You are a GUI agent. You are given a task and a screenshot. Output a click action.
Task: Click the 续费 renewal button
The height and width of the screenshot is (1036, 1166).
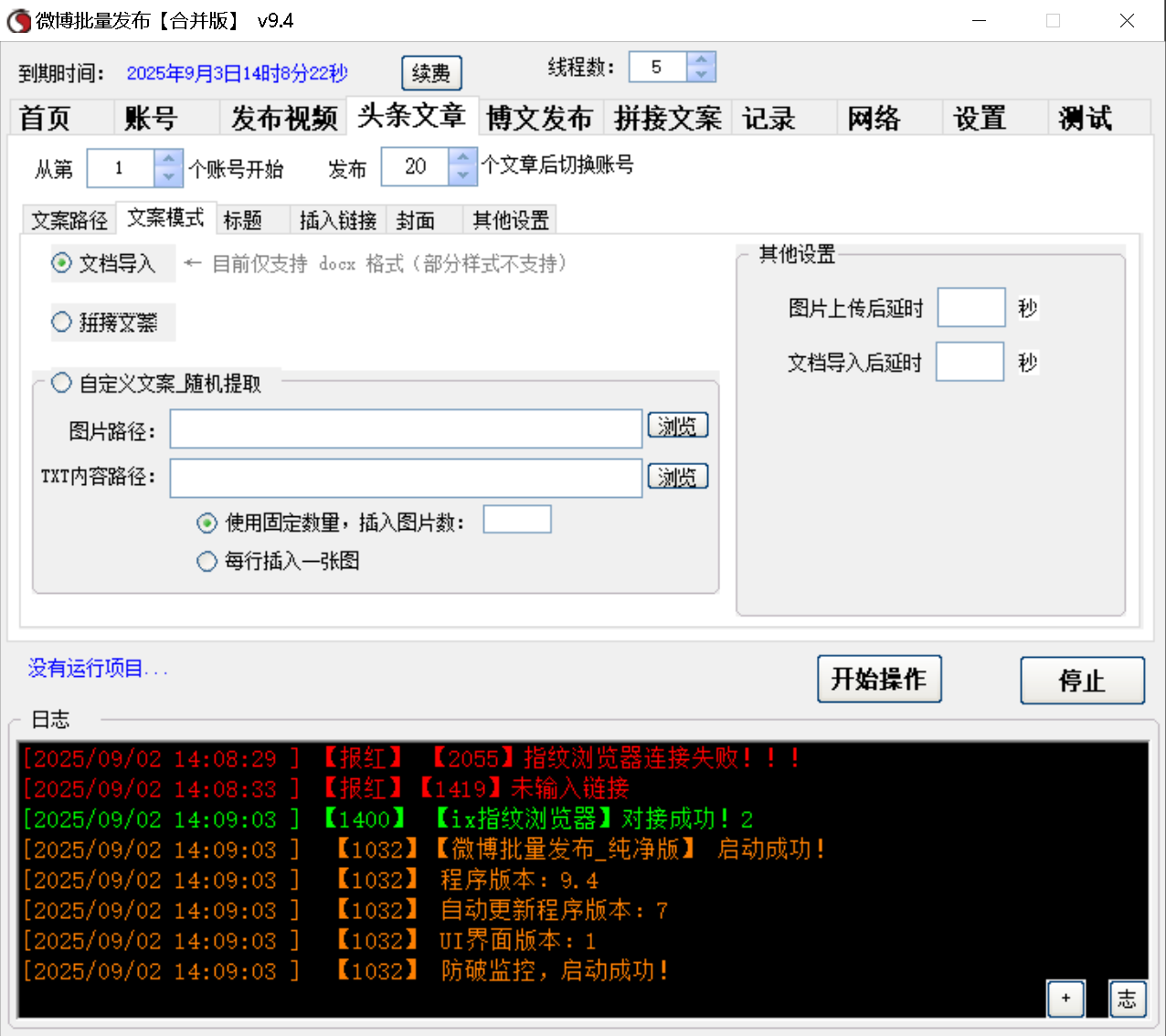pos(431,73)
